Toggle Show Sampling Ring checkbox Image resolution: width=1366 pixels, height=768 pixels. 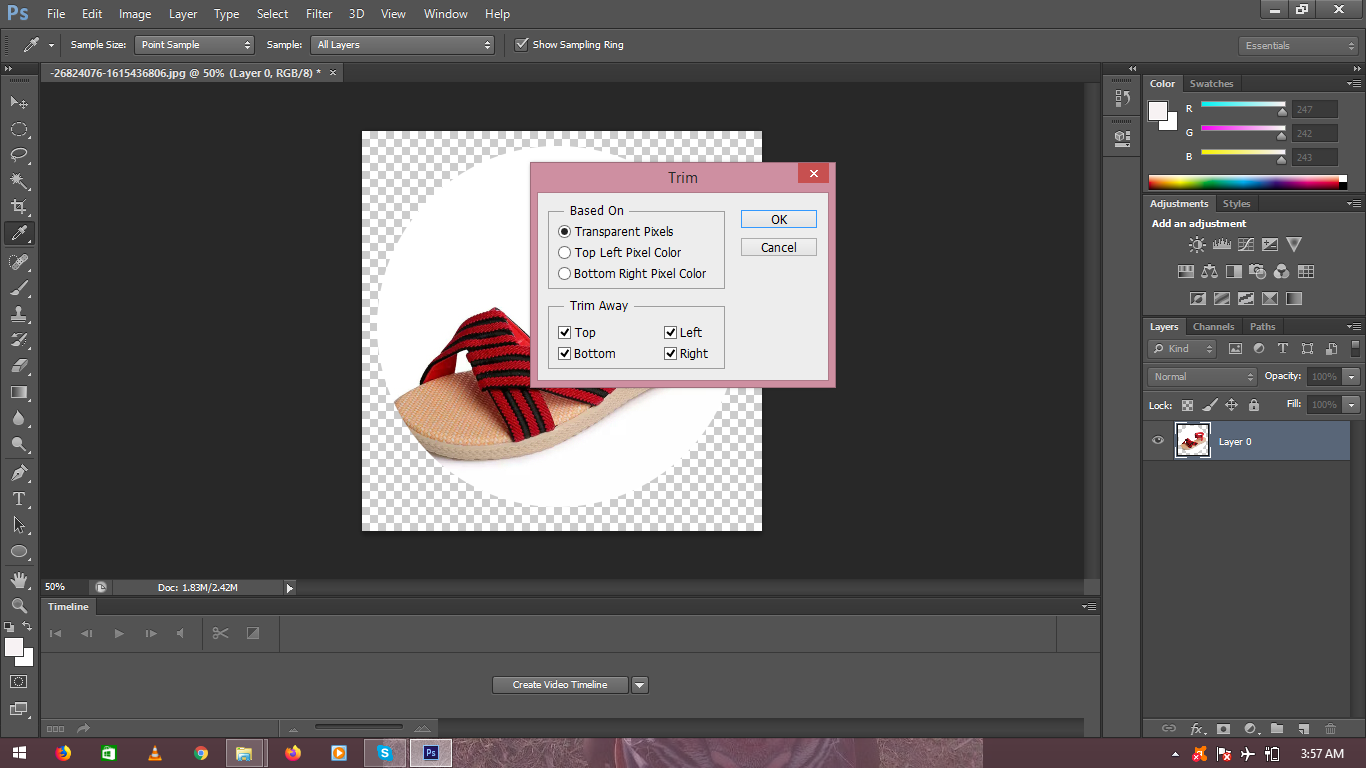pos(521,44)
